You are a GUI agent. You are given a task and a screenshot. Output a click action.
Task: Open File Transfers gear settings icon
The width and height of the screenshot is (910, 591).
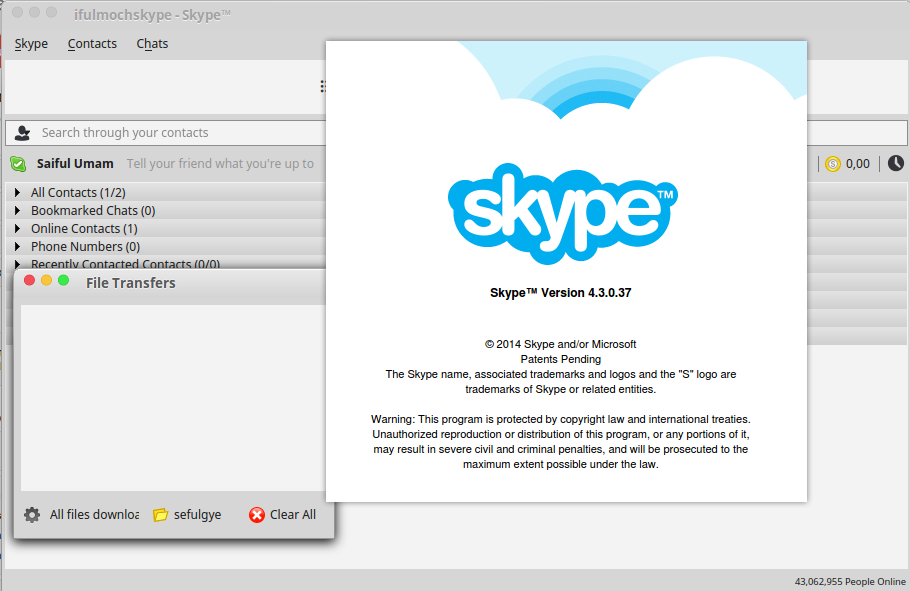pyautogui.click(x=32, y=514)
